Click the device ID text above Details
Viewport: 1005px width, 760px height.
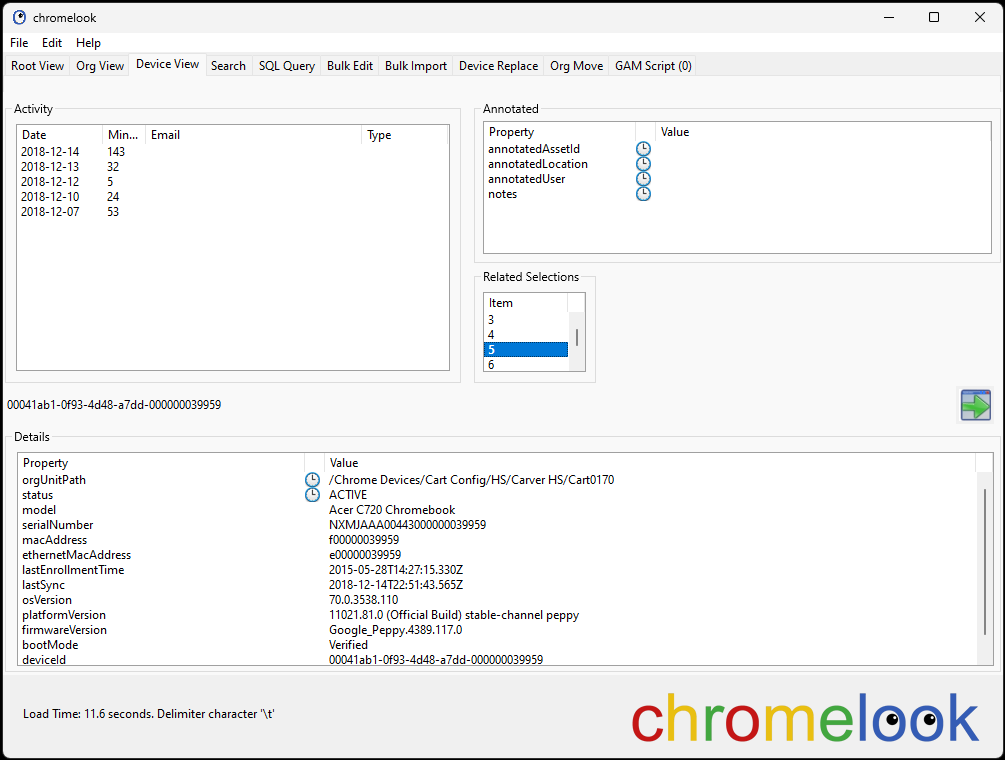click(114, 405)
